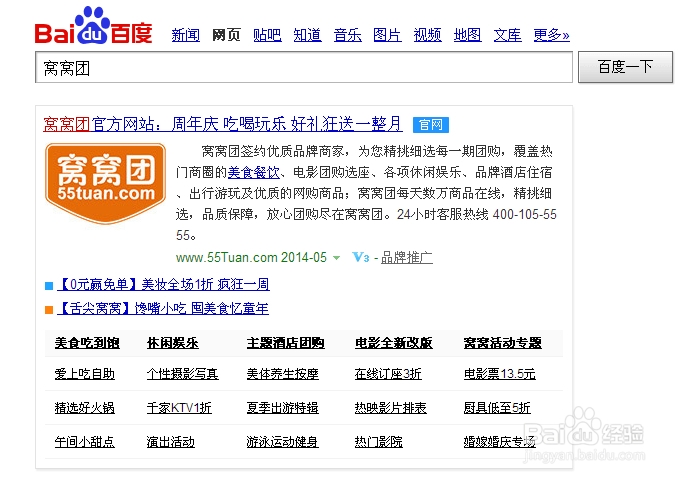Viewport: 683px width, 480px height.
Task: Open the 午间小甜点 link
Action: [85, 442]
